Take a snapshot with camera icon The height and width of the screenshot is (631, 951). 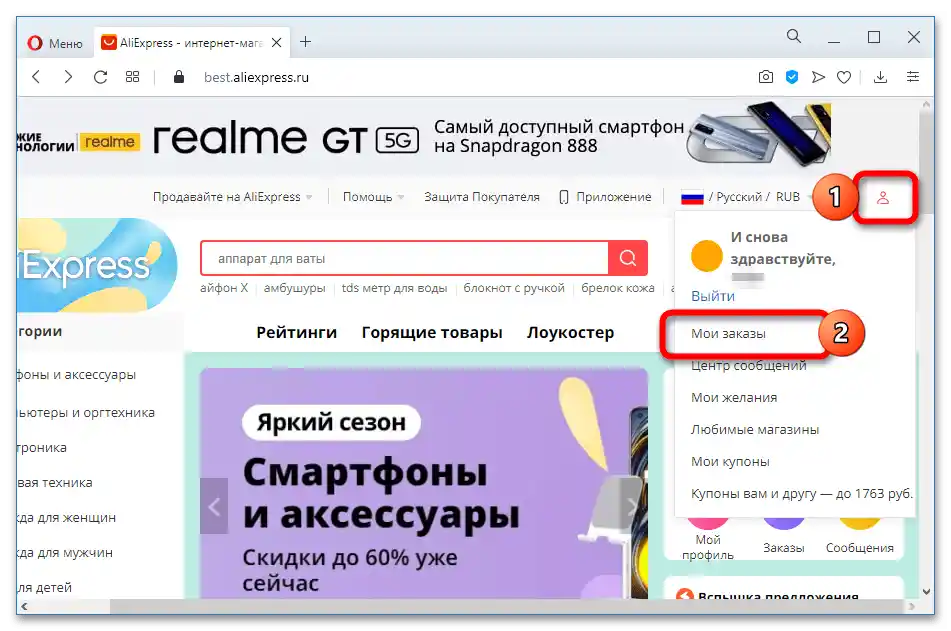pos(765,77)
